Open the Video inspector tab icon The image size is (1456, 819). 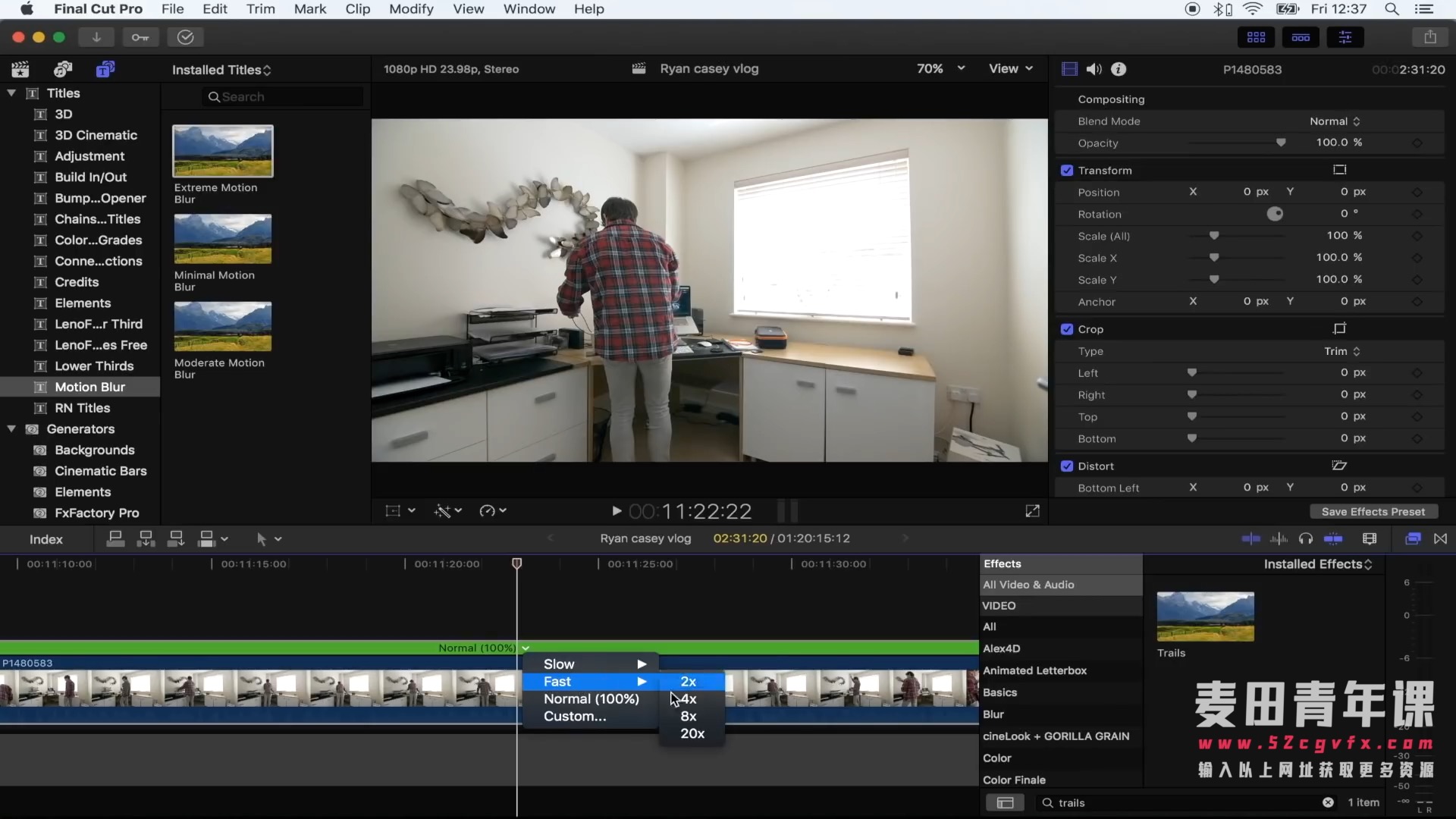(1069, 69)
